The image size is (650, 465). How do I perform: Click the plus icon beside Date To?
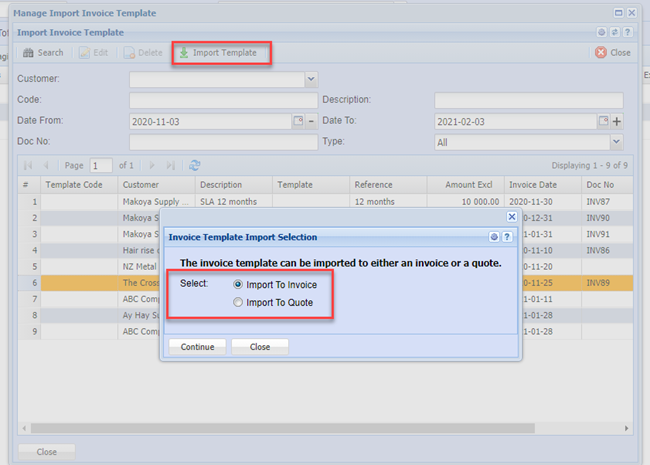617,121
